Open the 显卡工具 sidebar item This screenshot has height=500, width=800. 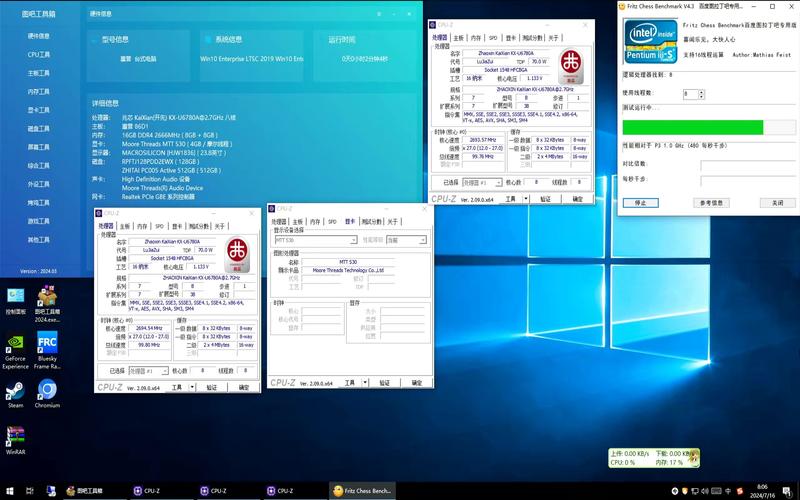(x=39, y=110)
